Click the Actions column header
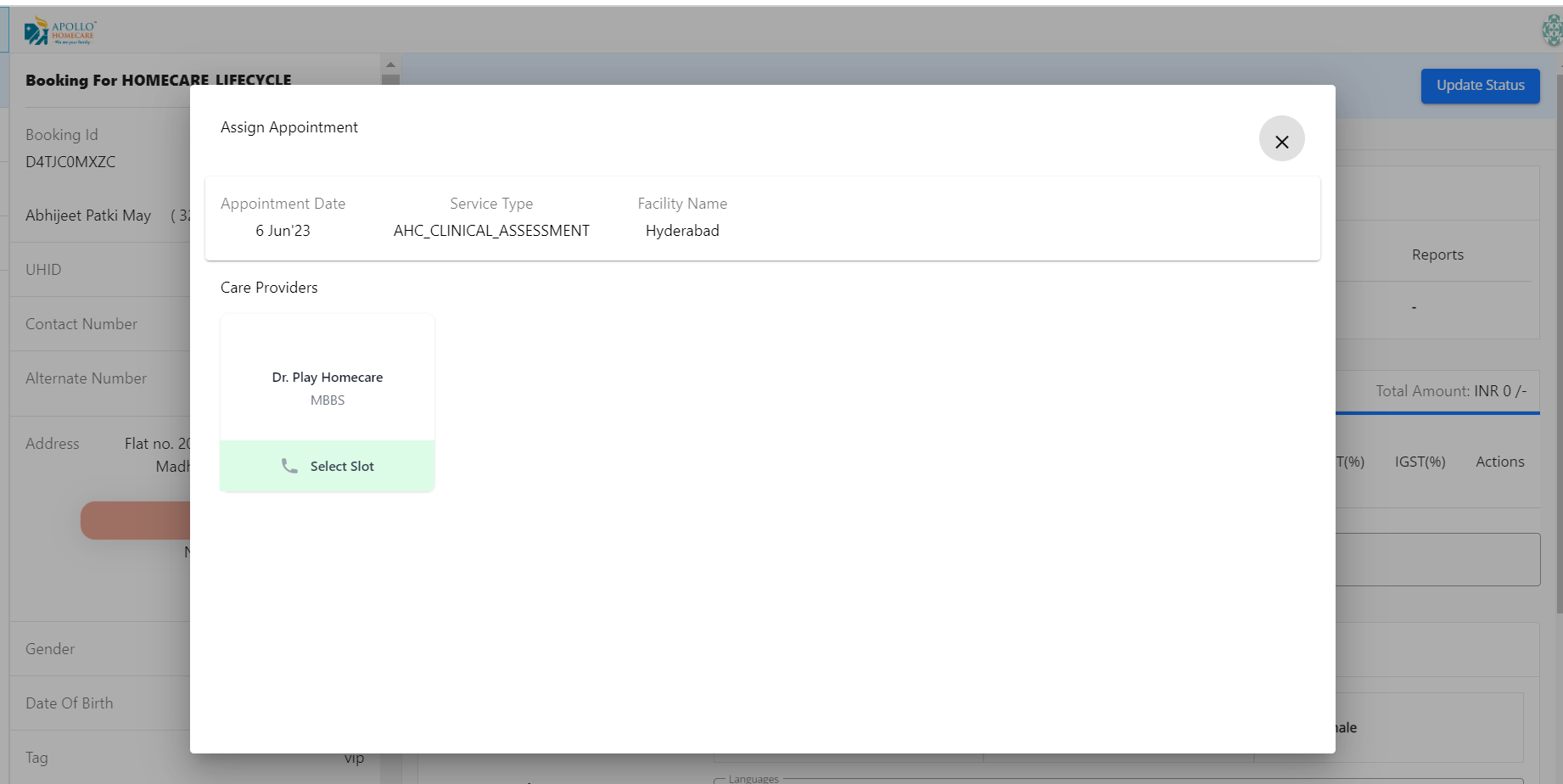 point(1500,461)
